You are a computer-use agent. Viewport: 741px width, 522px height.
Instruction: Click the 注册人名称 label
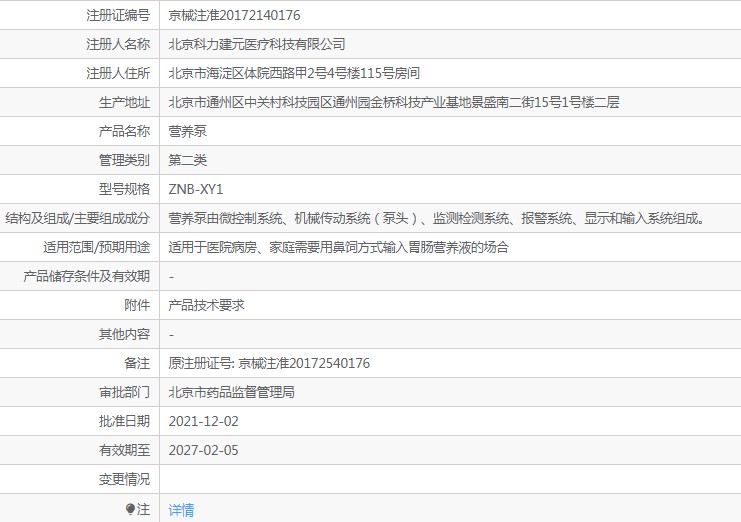(x=118, y=44)
